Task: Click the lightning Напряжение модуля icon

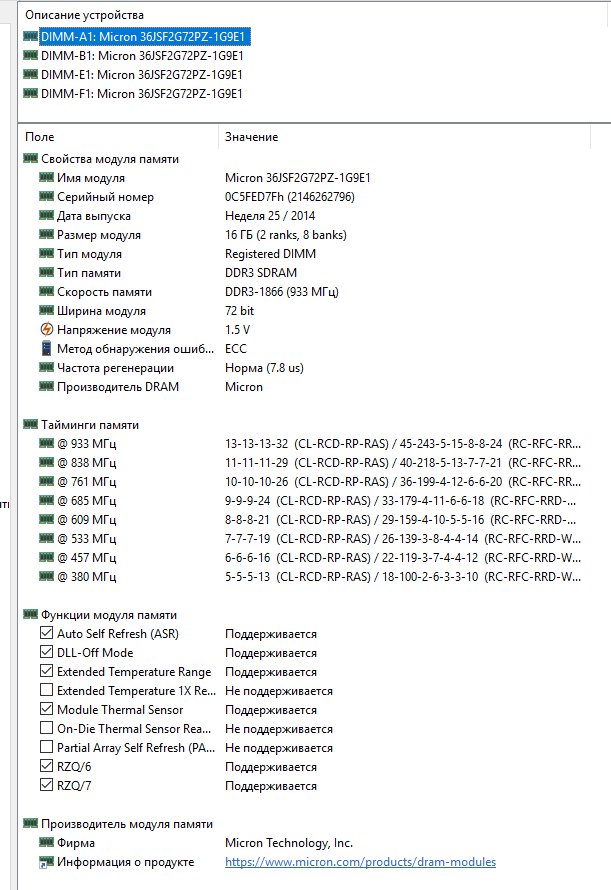Action: click(x=47, y=329)
